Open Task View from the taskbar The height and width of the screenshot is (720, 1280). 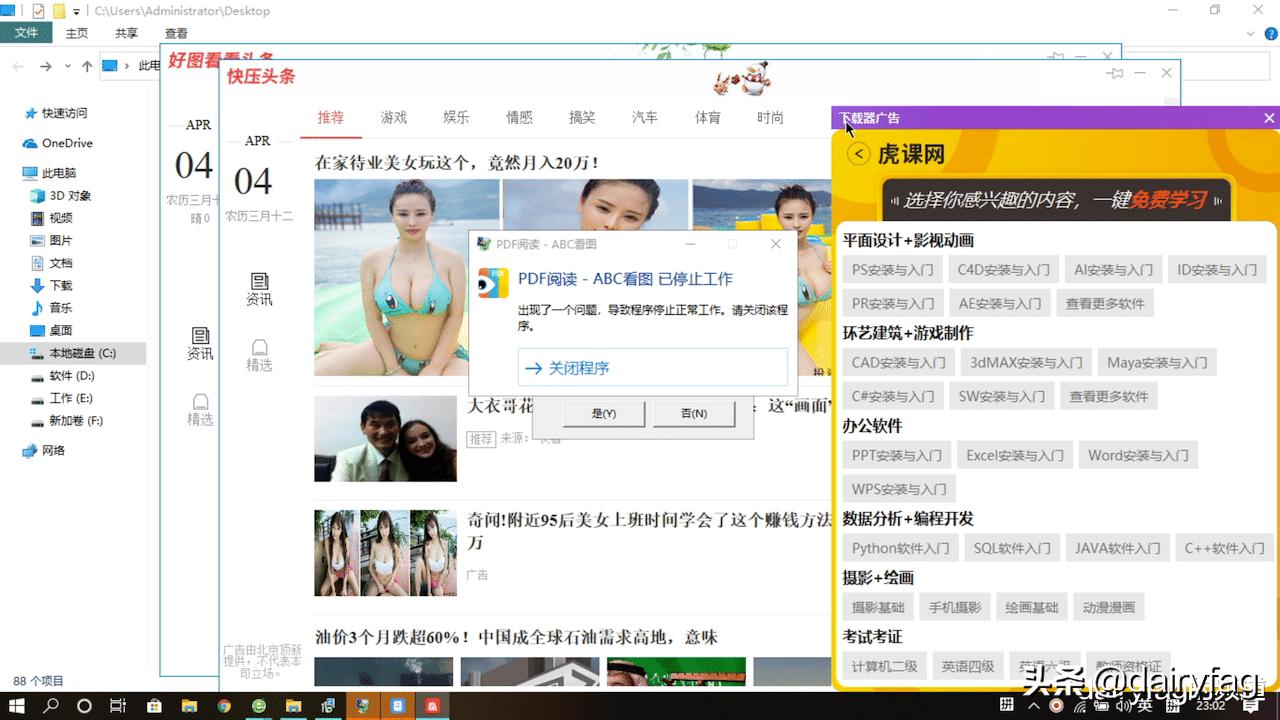[118, 705]
